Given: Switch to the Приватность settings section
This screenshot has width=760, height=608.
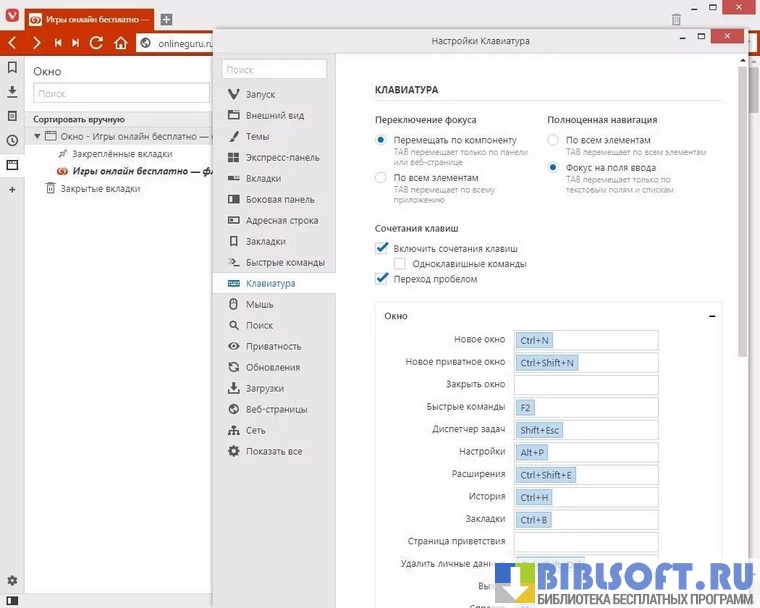Looking at the screenshot, I should coord(273,346).
